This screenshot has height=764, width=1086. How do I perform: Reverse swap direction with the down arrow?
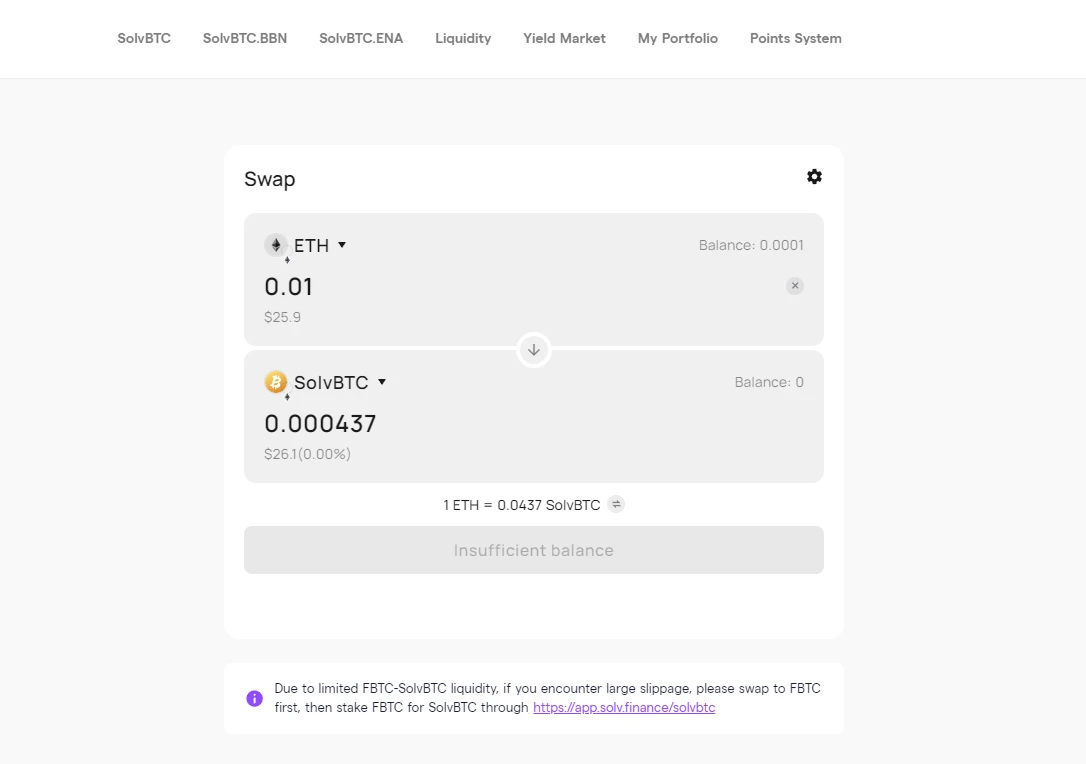(534, 350)
